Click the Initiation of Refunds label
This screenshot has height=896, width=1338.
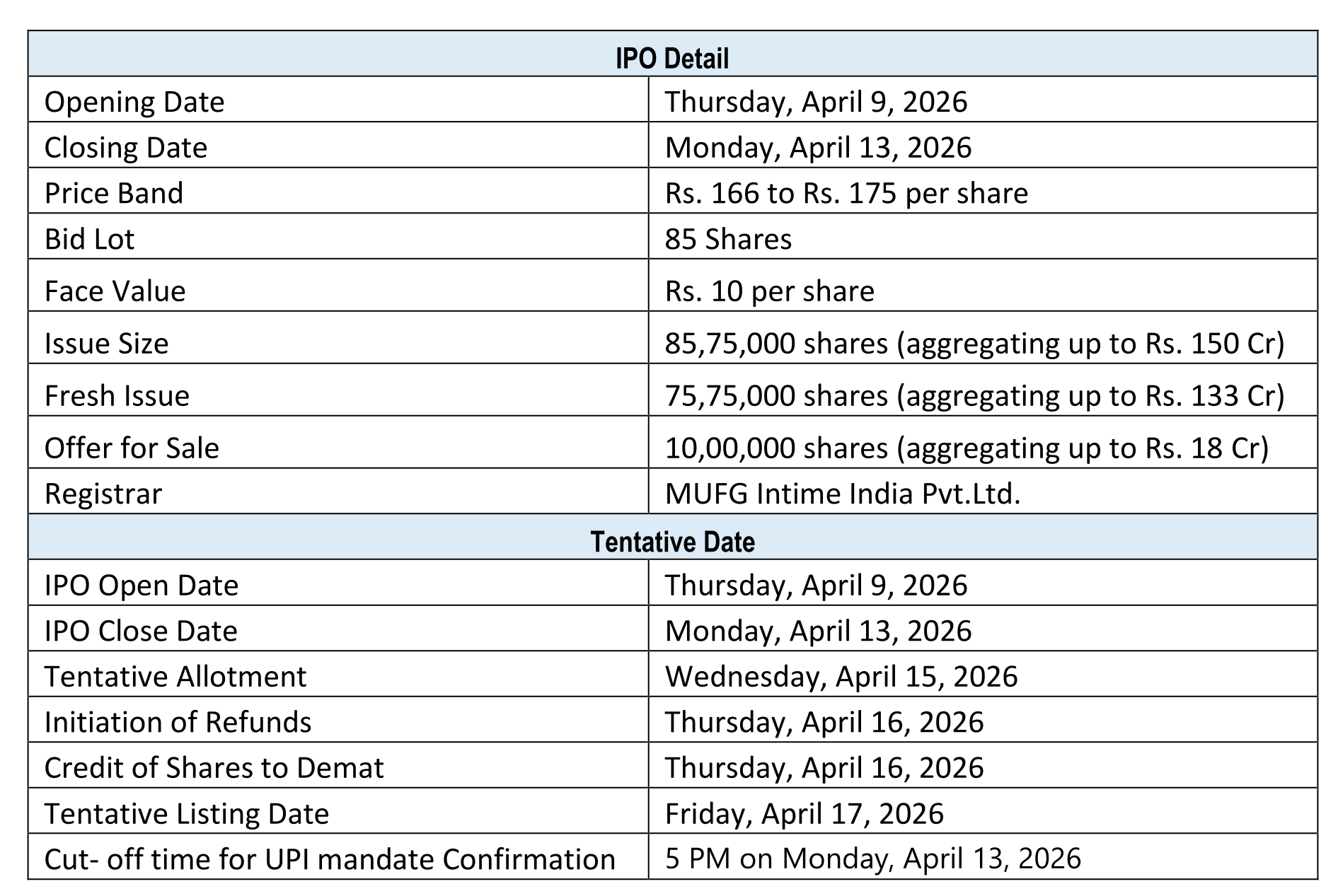click(x=178, y=722)
